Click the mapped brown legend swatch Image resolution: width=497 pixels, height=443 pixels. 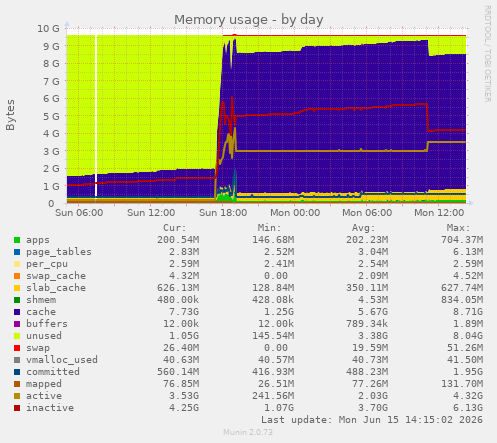(x=17, y=384)
